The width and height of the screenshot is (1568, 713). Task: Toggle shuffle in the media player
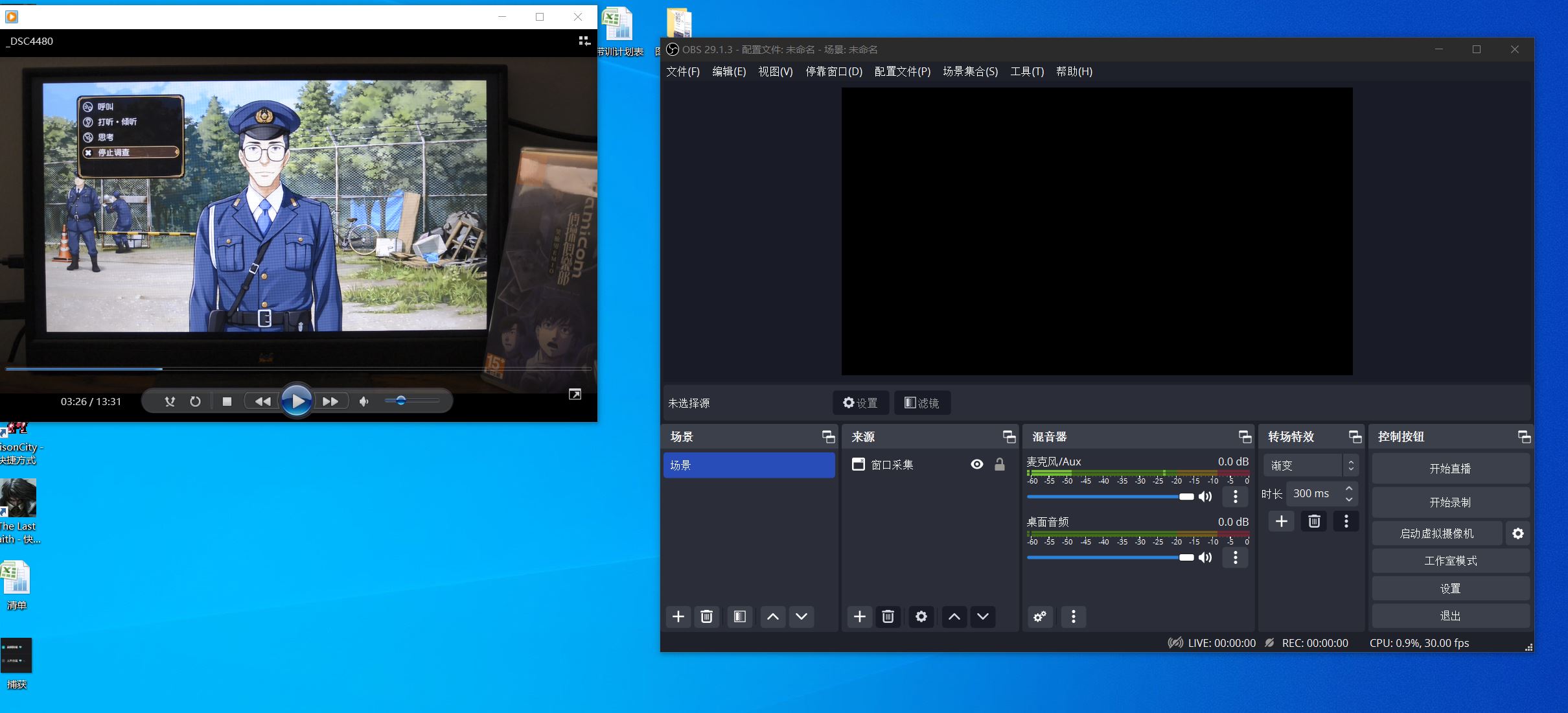pos(170,401)
